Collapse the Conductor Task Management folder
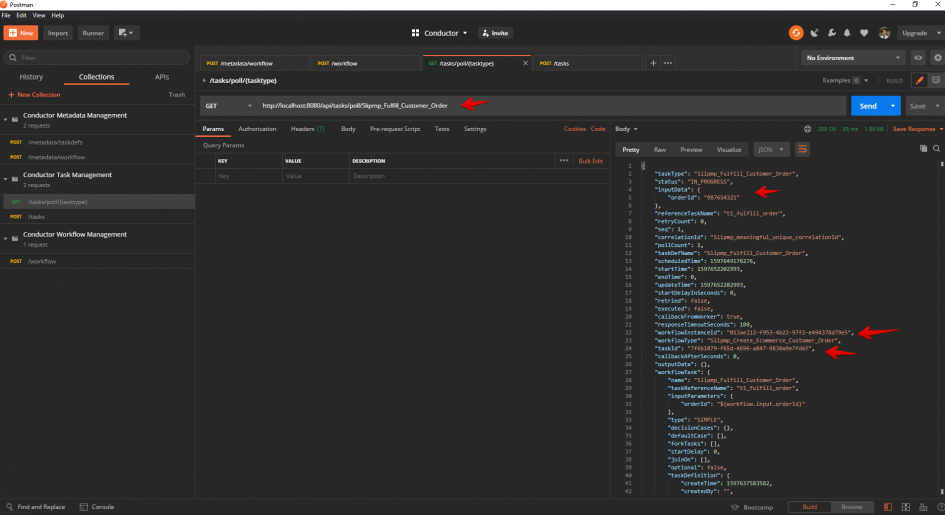The height and width of the screenshot is (515, 945). (6, 179)
